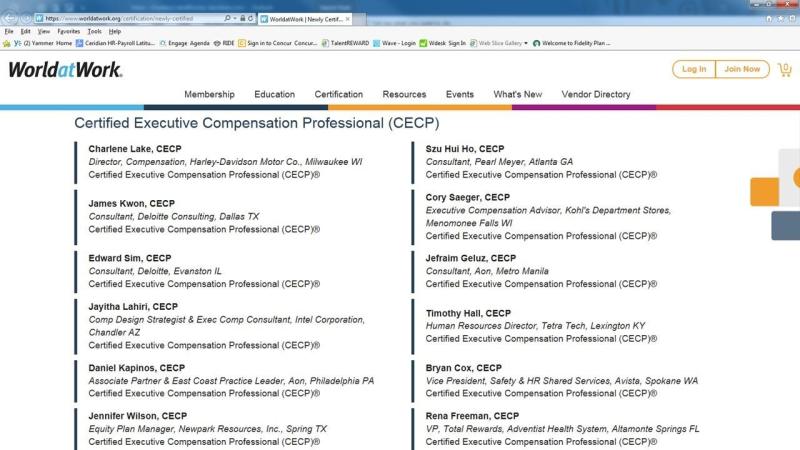Click the Certified Executive Compensation Professional heading
This screenshot has width=800, height=450.
coord(257,123)
